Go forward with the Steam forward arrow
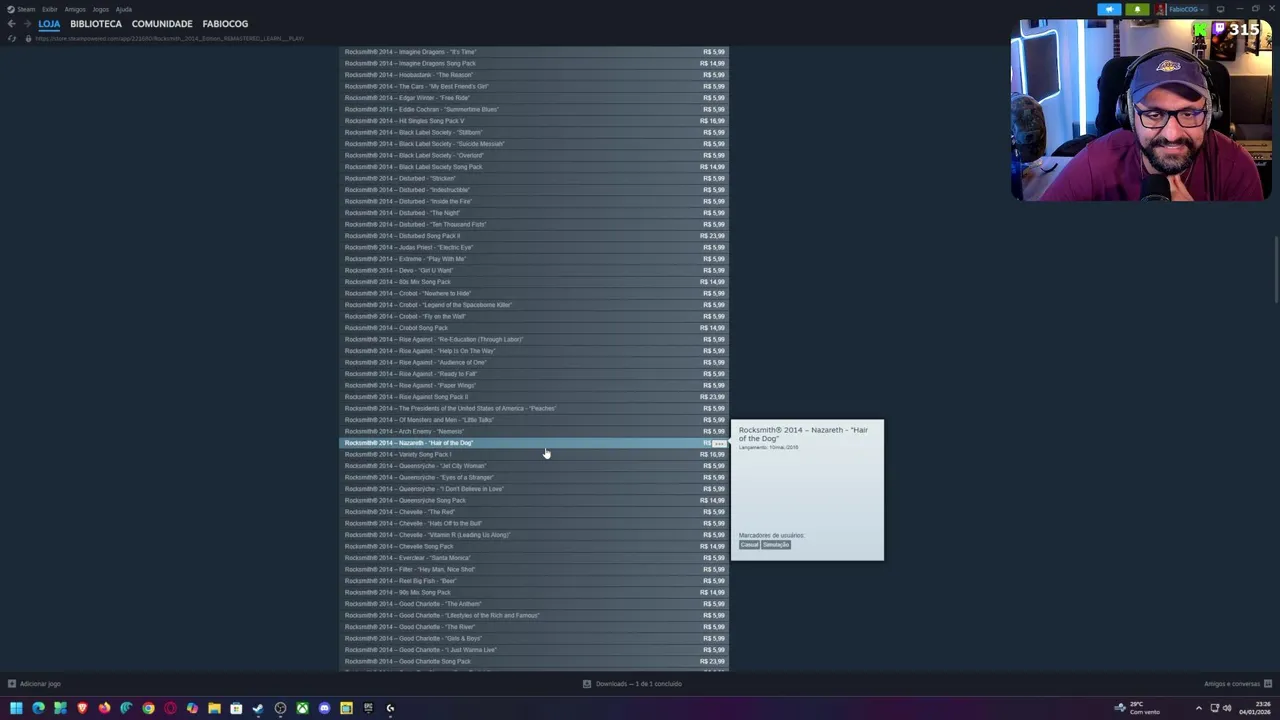The height and width of the screenshot is (720, 1280). pyautogui.click(x=27, y=24)
